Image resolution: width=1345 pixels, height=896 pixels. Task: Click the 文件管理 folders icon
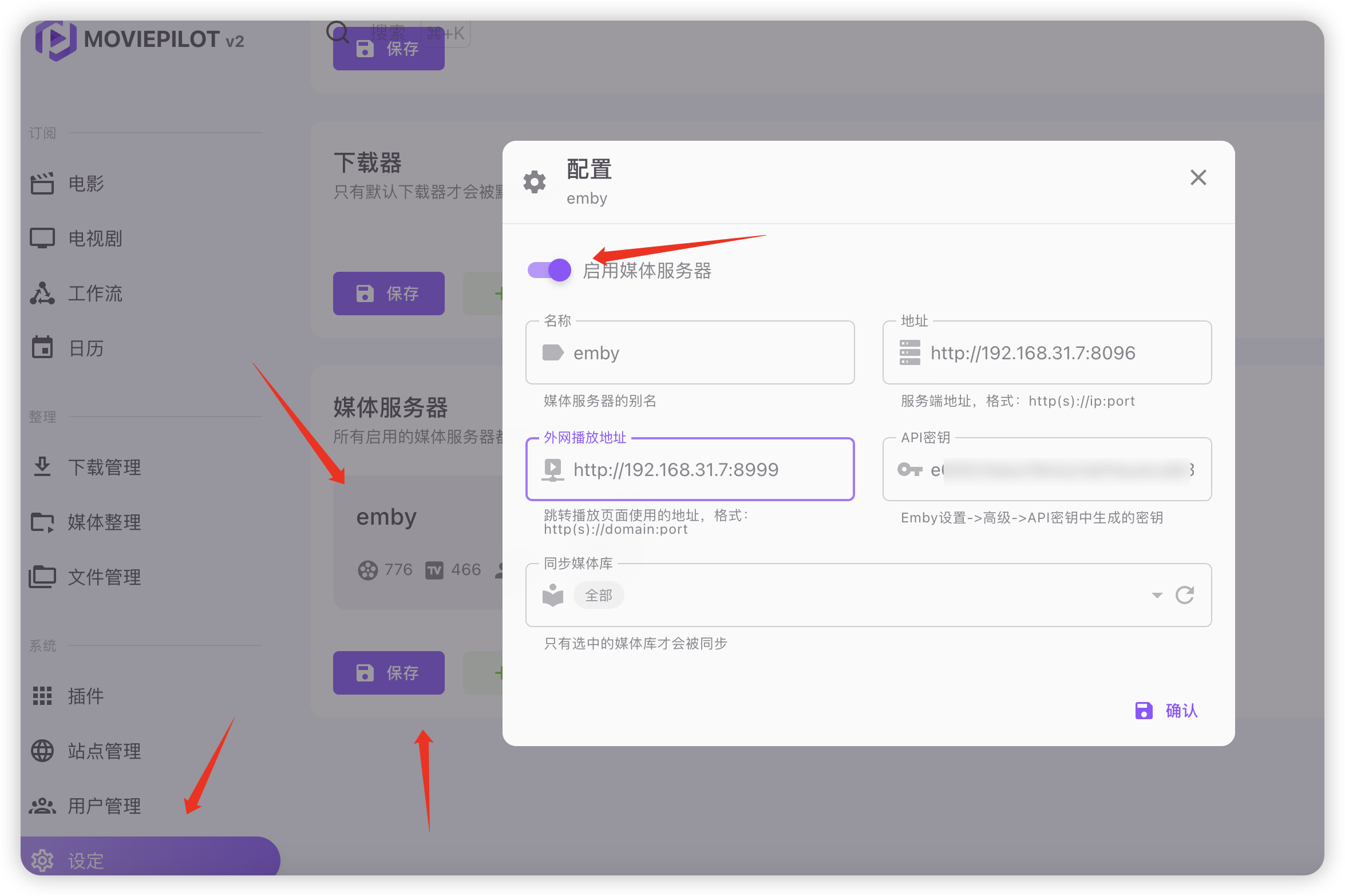tap(42, 577)
